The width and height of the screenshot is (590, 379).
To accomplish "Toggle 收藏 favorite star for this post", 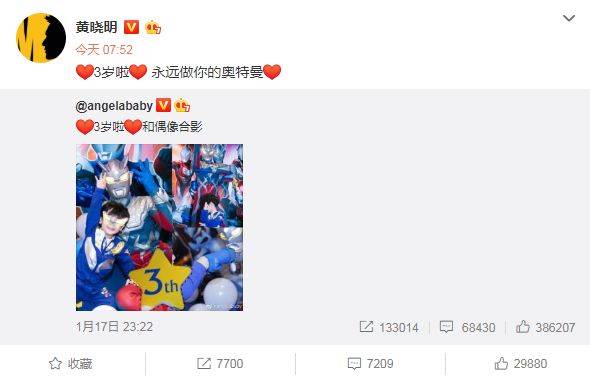I will (70, 363).
